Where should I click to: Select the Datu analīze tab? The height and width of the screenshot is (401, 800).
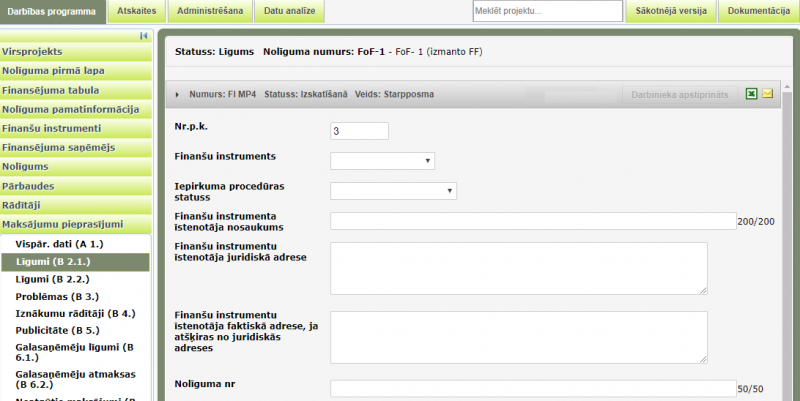[x=287, y=11]
